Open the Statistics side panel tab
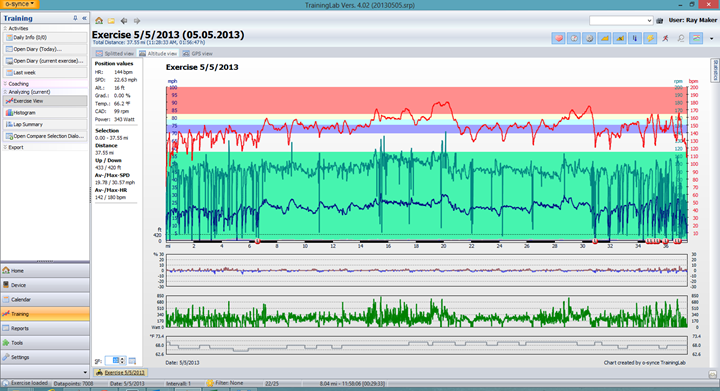 click(x=715, y=70)
